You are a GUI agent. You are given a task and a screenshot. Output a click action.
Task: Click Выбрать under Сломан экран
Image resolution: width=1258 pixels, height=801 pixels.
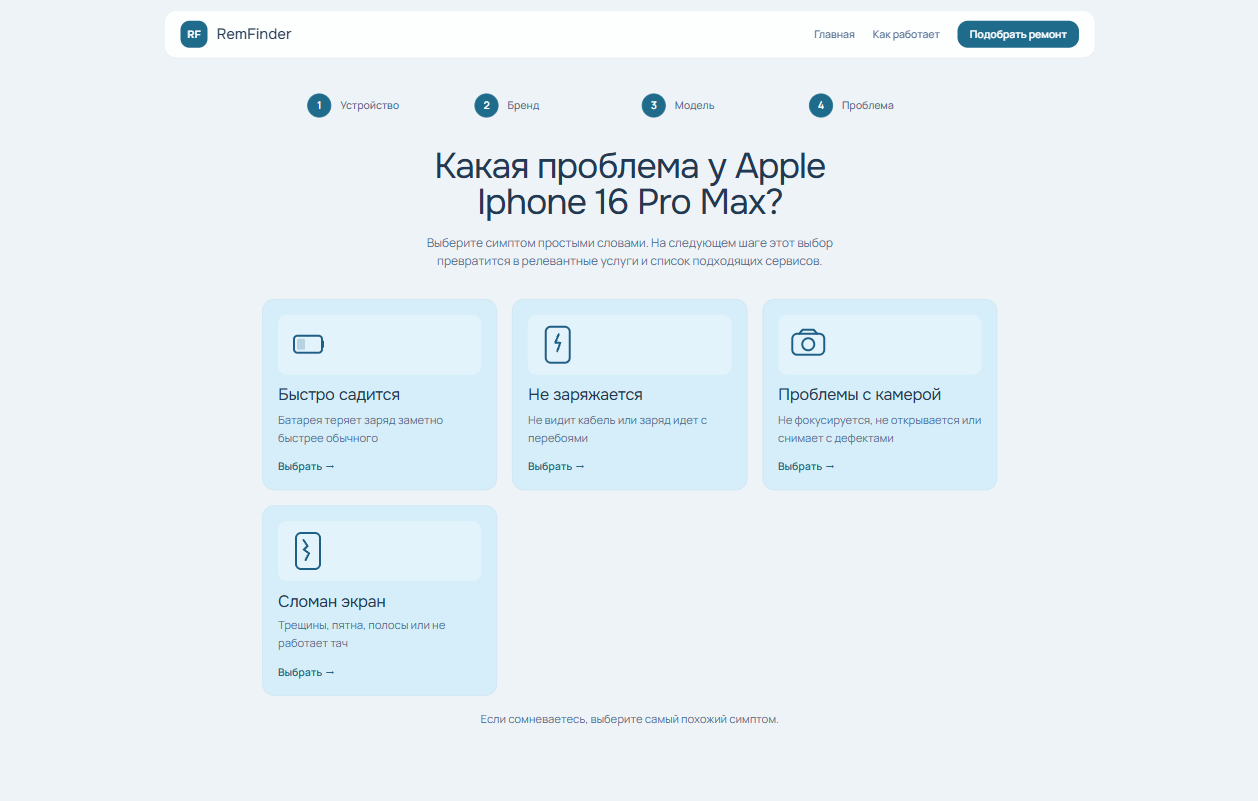click(306, 672)
